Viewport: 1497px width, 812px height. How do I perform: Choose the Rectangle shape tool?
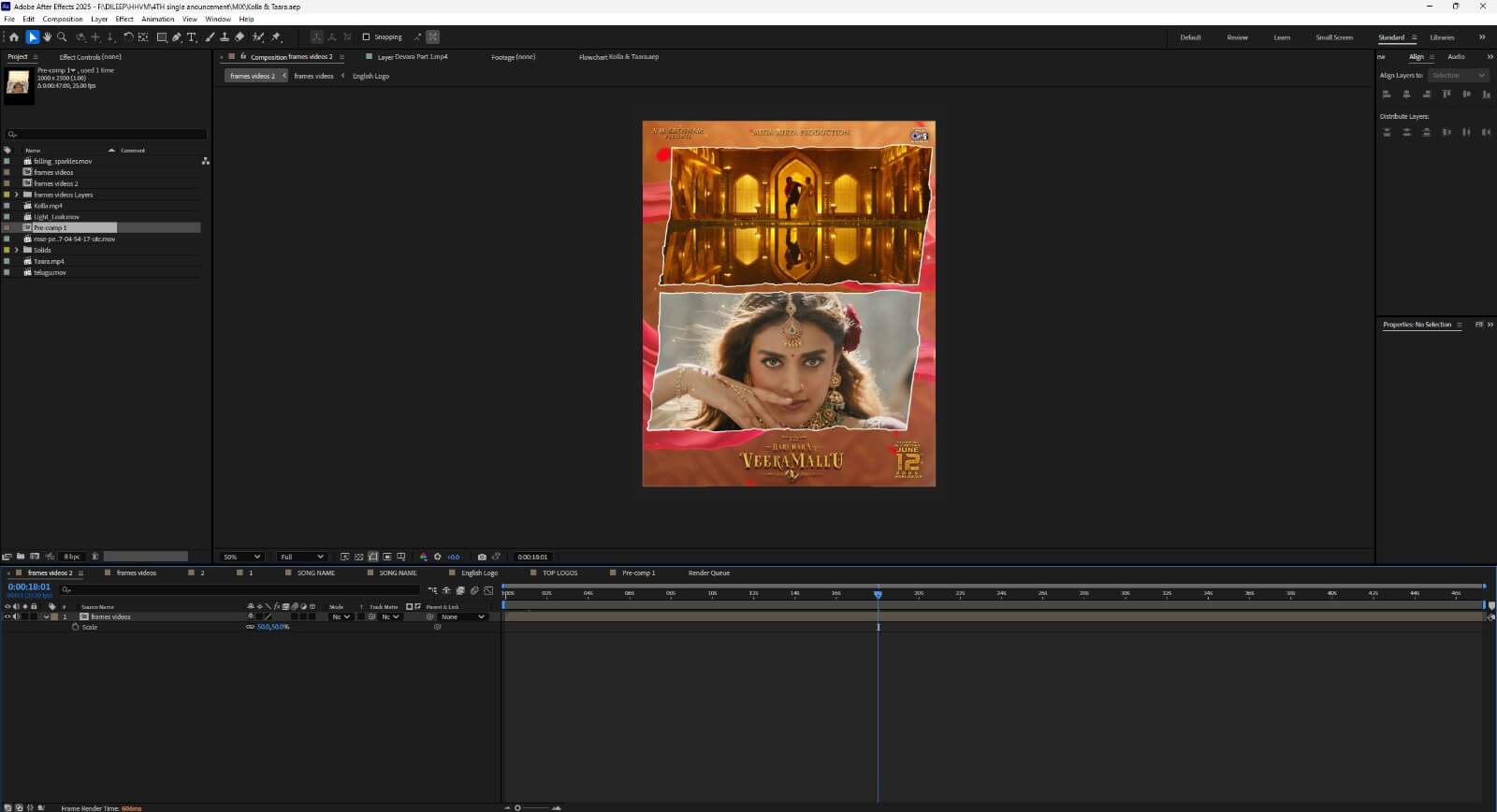click(x=161, y=37)
